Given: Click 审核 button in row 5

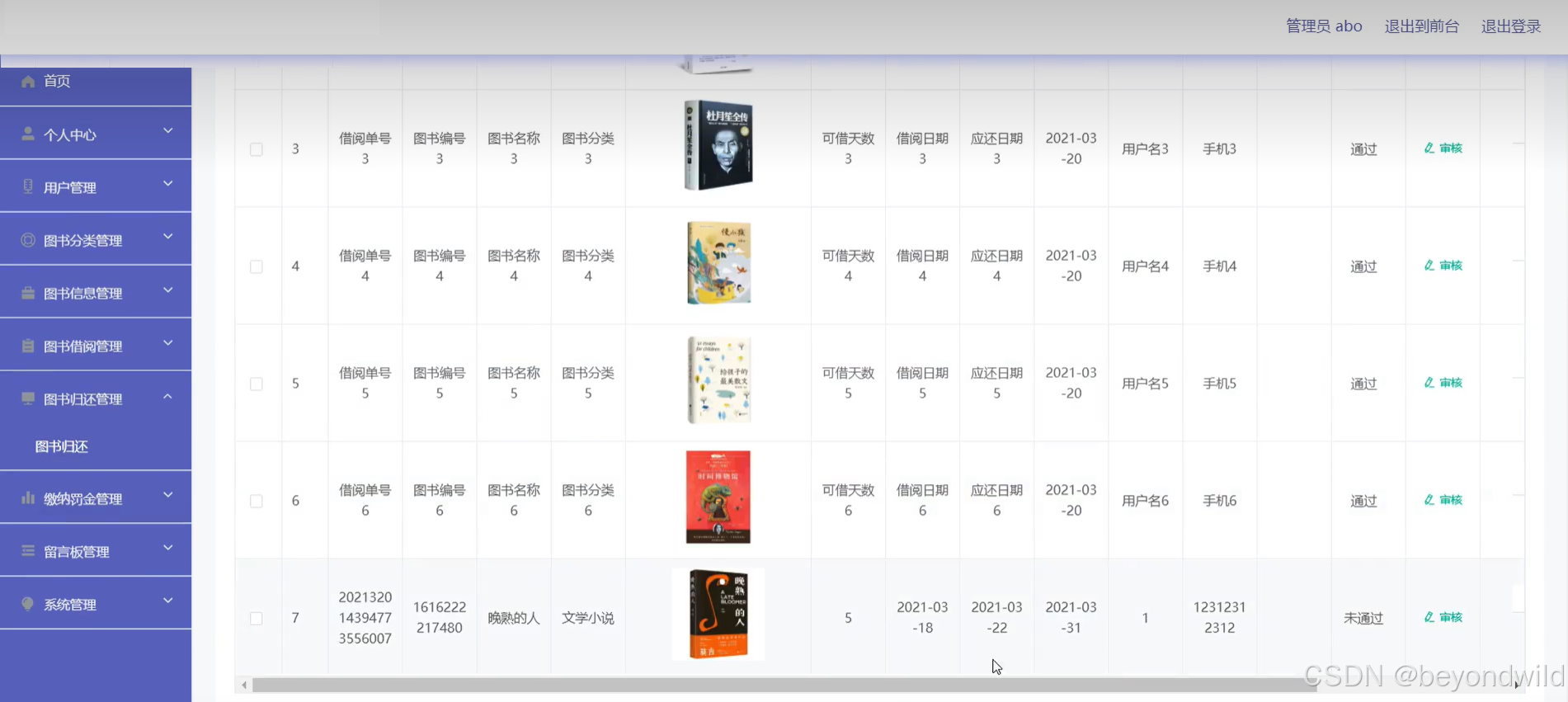Looking at the screenshot, I should tap(1443, 383).
